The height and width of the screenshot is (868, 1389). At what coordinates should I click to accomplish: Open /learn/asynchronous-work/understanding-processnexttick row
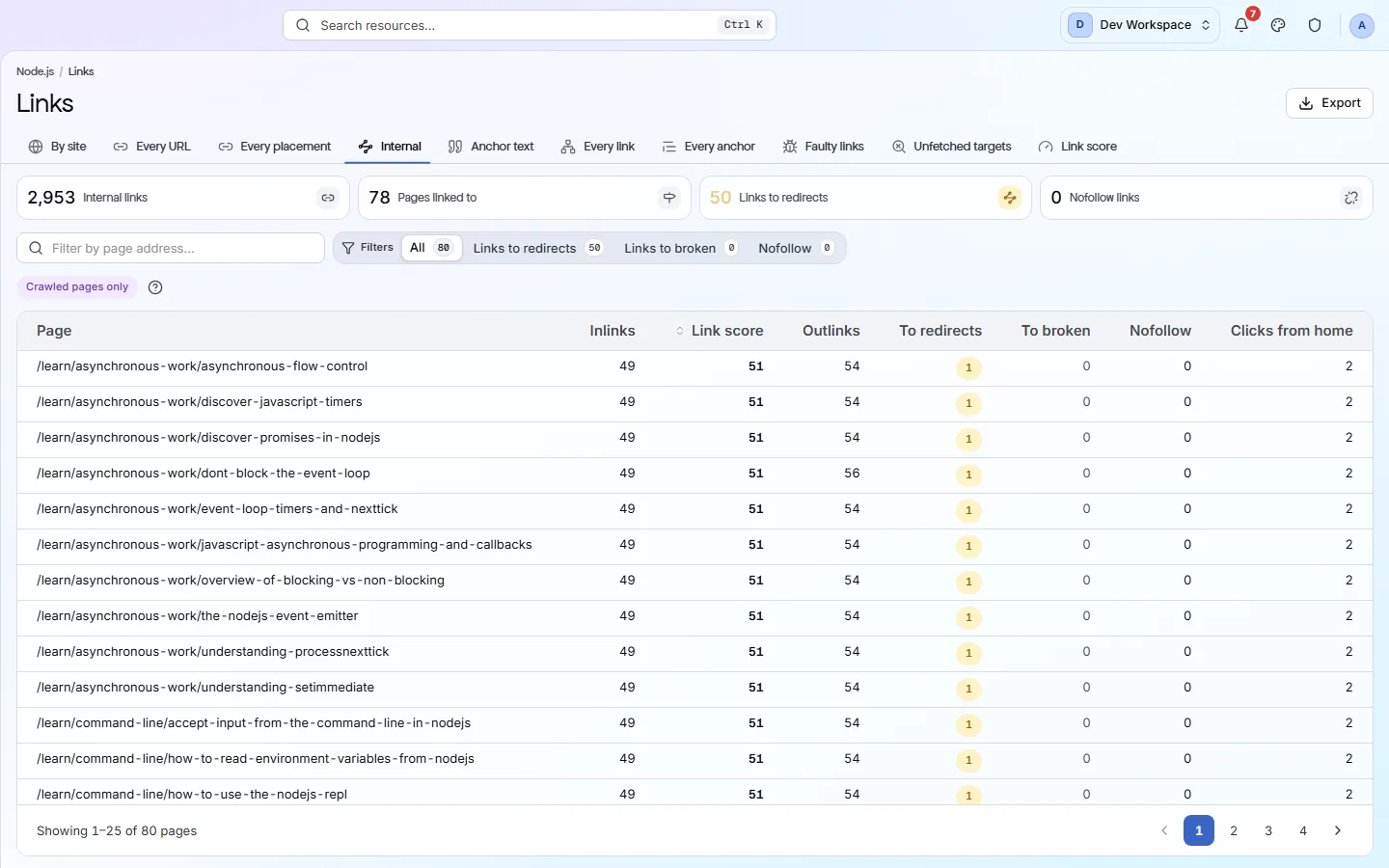click(694, 653)
